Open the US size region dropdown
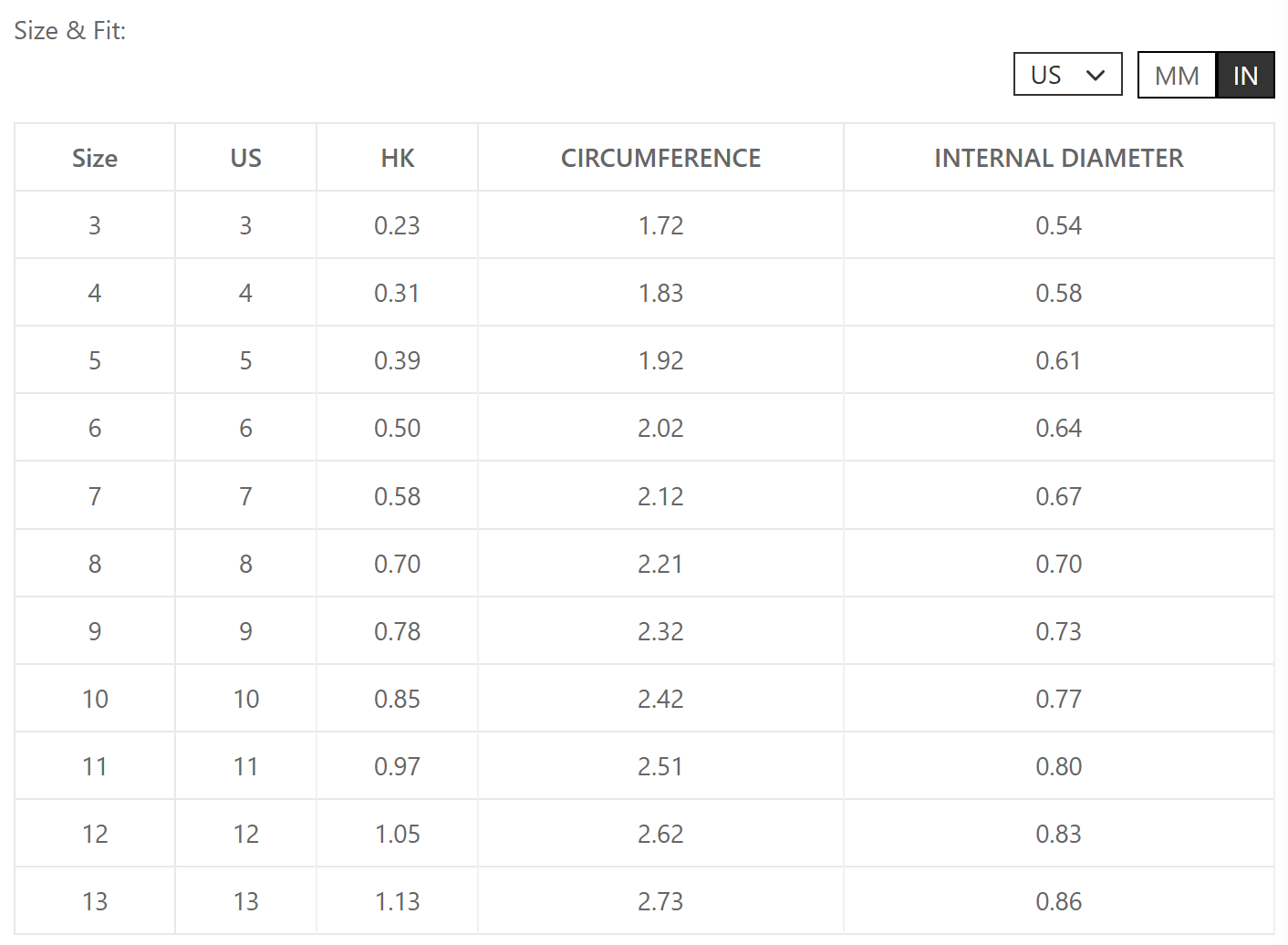The image size is (1288, 945). (1067, 74)
